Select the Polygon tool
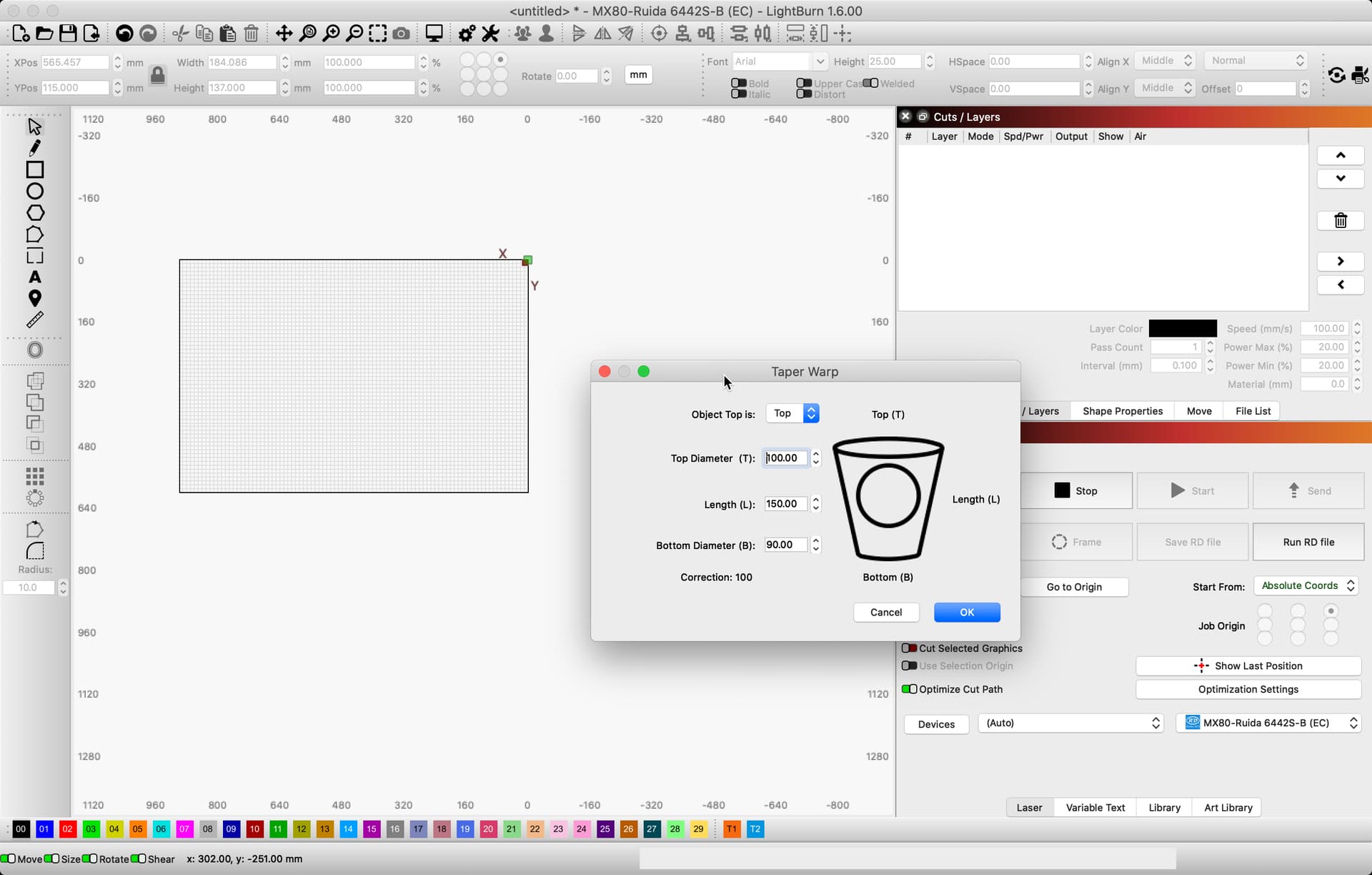Viewport: 1372px width, 875px height. coord(34,213)
